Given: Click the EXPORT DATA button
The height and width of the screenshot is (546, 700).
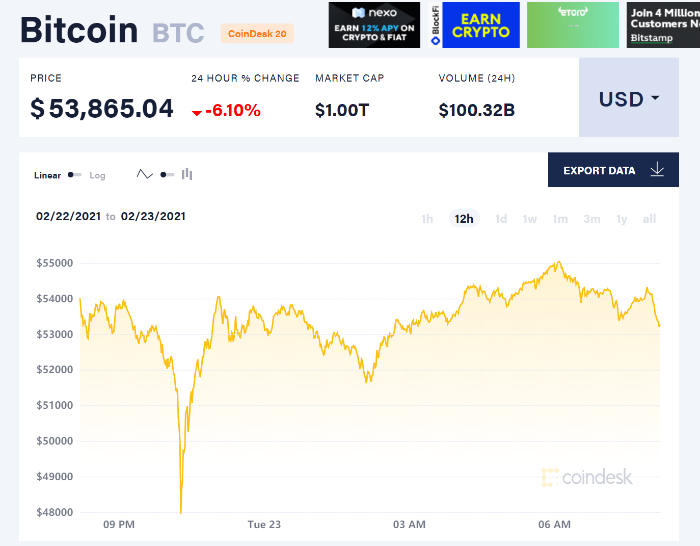Looking at the screenshot, I should point(613,170).
